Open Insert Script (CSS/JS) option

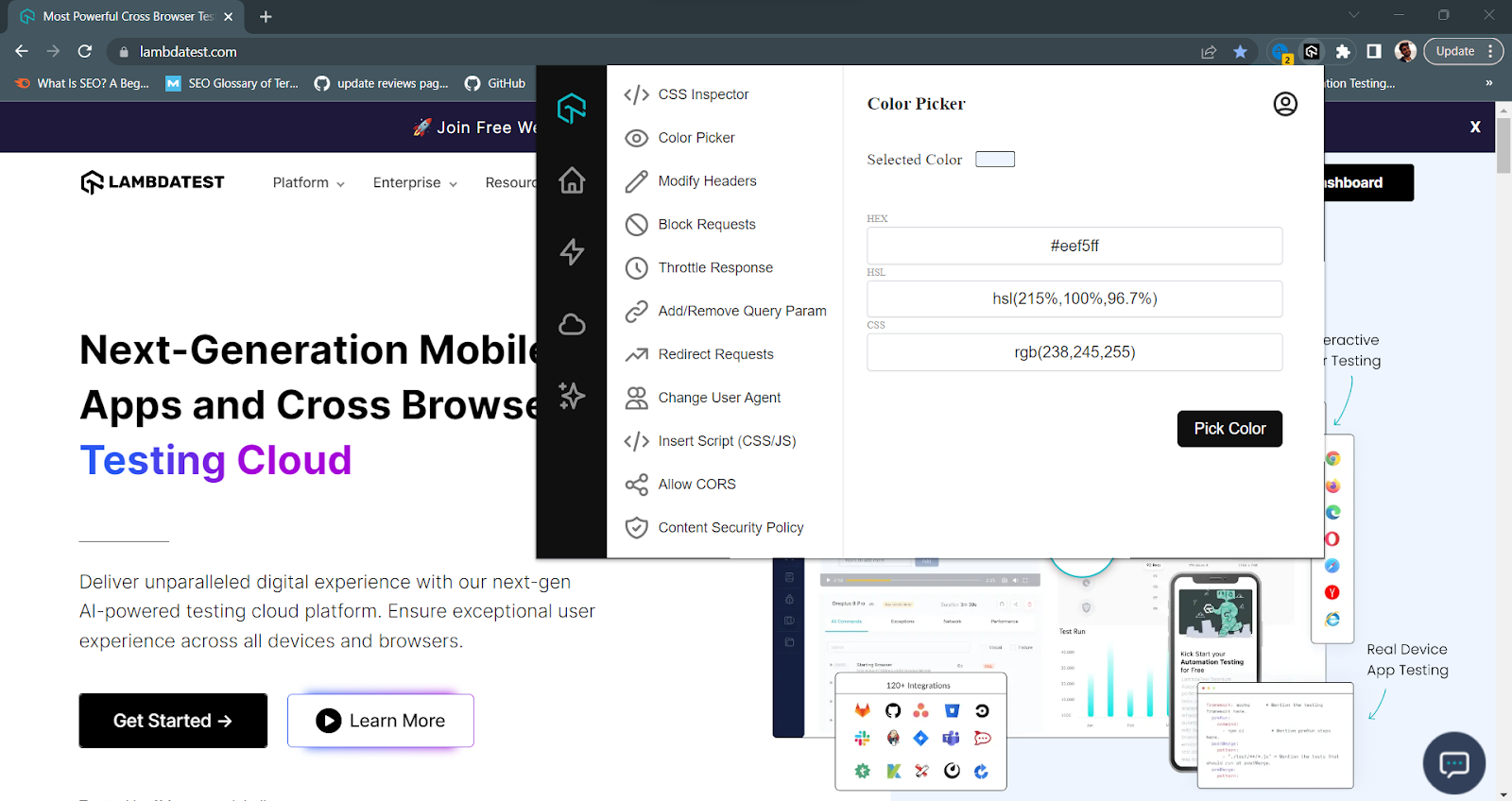pyautogui.click(x=727, y=441)
